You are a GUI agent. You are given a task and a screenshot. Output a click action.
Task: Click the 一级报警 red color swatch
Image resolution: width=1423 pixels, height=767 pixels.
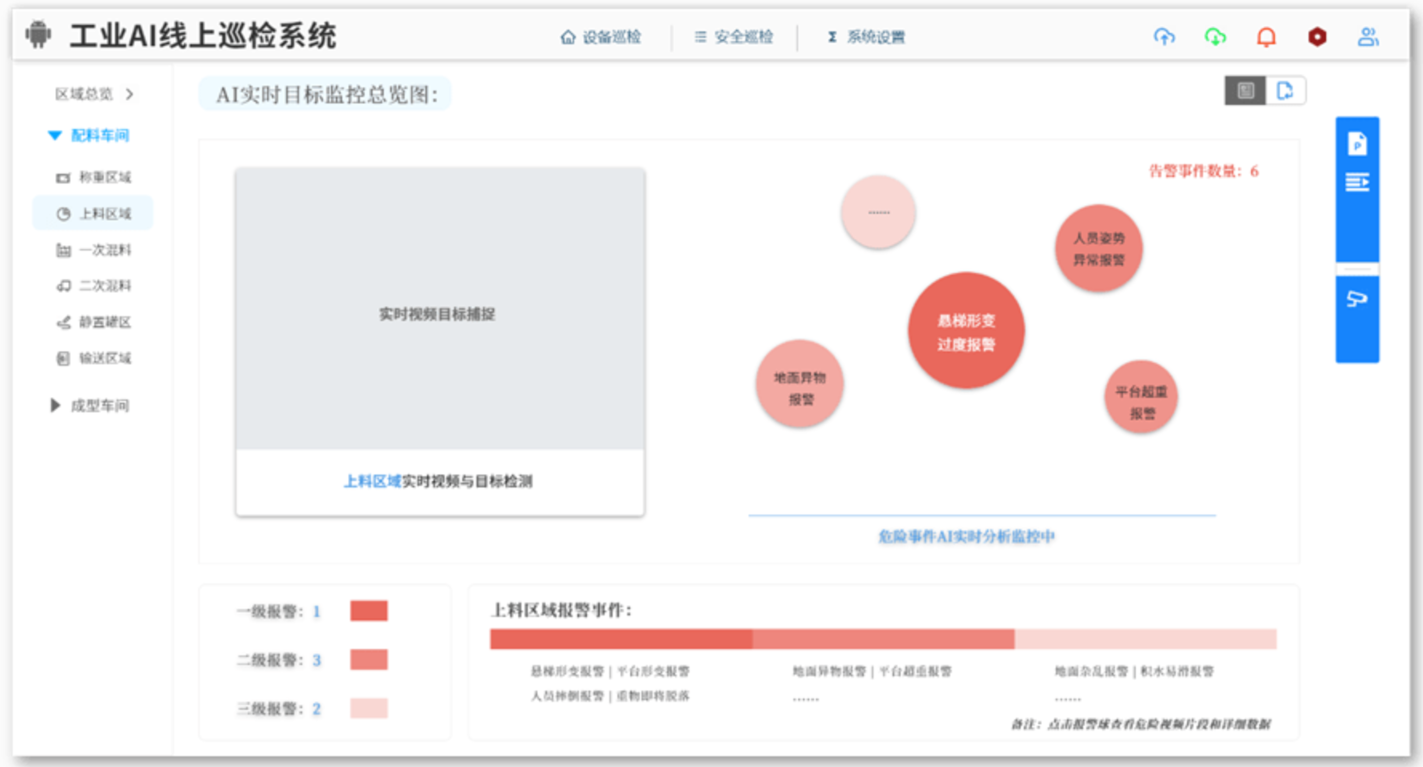(x=368, y=611)
